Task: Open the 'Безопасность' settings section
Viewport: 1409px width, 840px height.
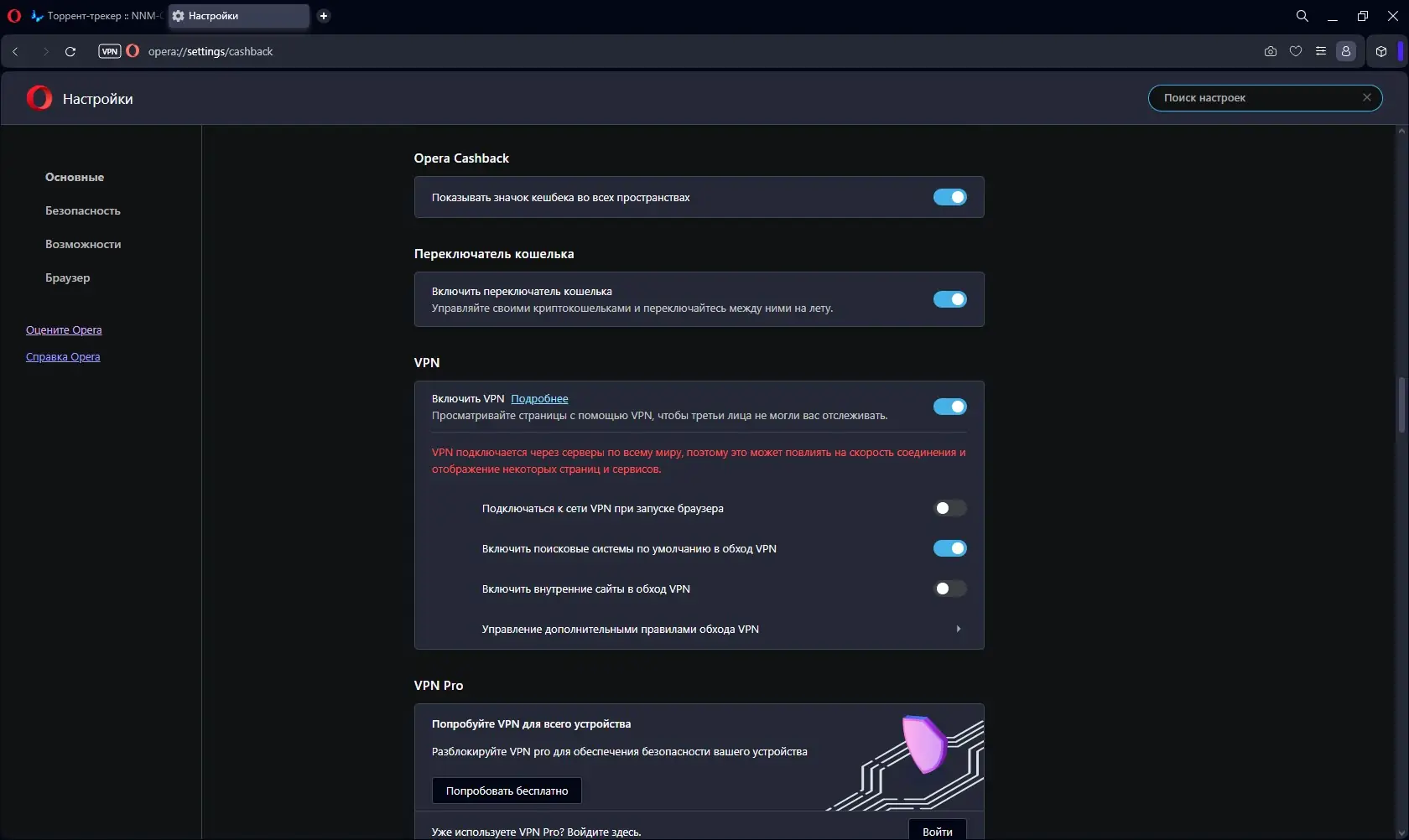Action: click(83, 210)
